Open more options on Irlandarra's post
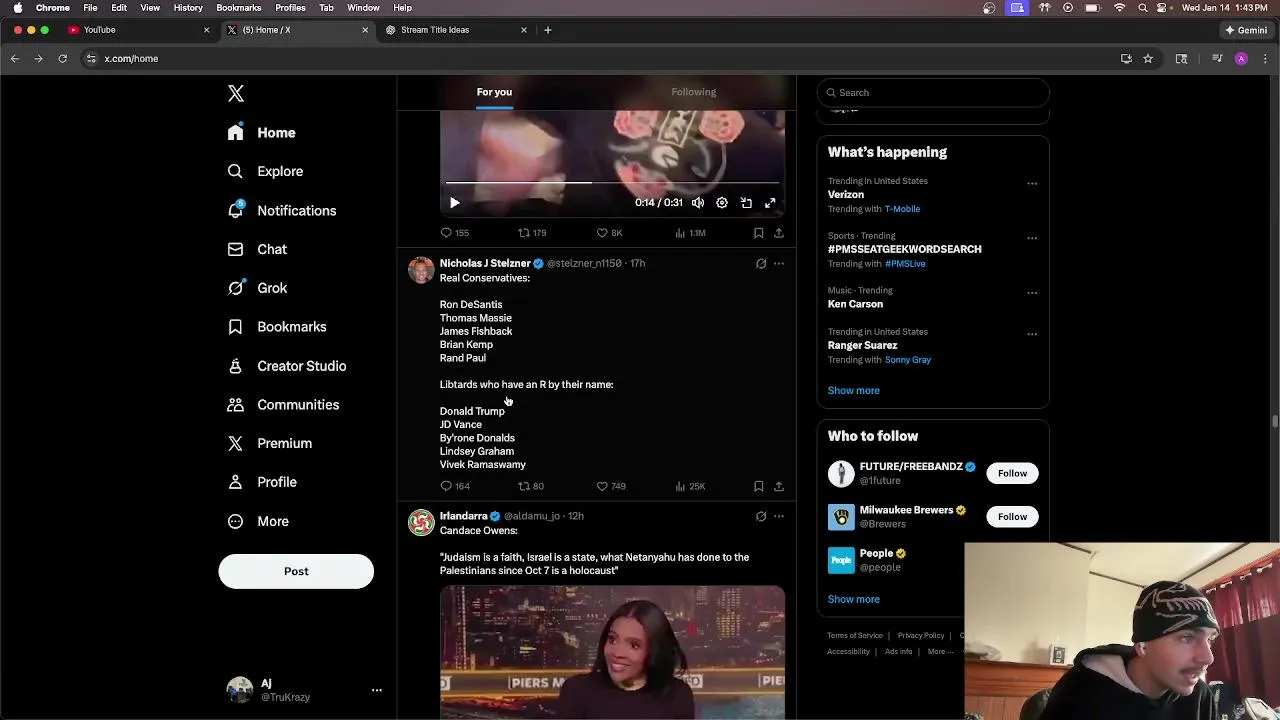Image resolution: width=1280 pixels, height=720 pixels. point(779,517)
